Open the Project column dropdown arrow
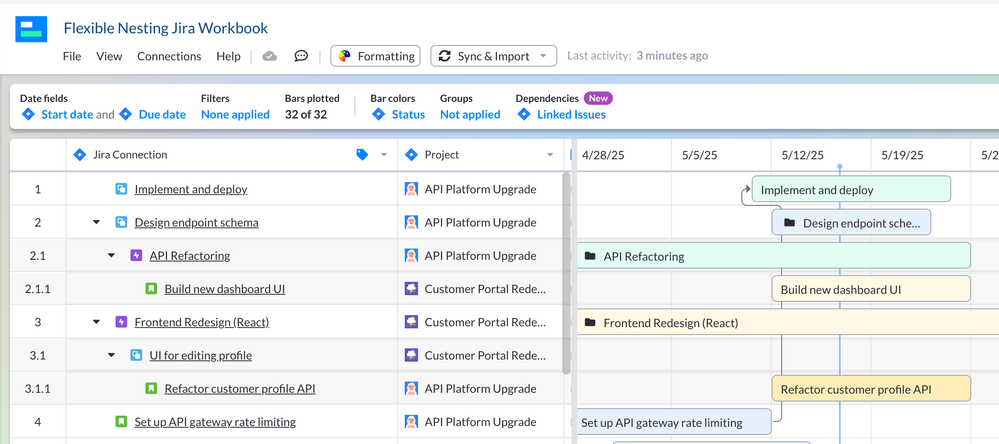The width and height of the screenshot is (999, 444). tap(550, 155)
